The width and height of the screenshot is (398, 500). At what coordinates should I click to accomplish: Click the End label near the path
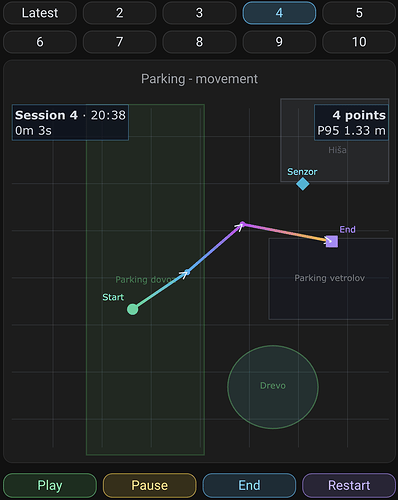(x=347, y=229)
